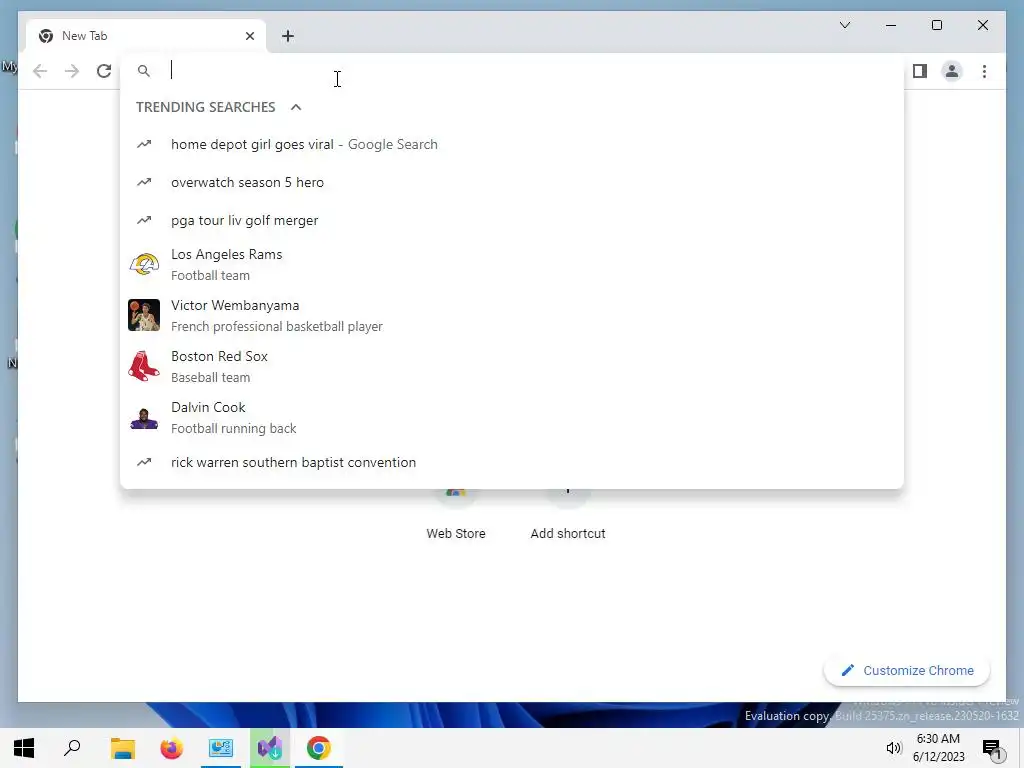Click the trending arrow beside 'home depot girl'
Screen dimensions: 1024x768
pyautogui.click(x=144, y=144)
